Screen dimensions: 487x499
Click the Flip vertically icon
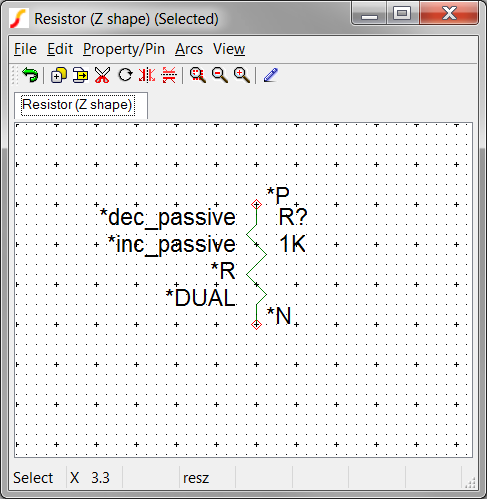pyautogui.click(x=169, y=75)
